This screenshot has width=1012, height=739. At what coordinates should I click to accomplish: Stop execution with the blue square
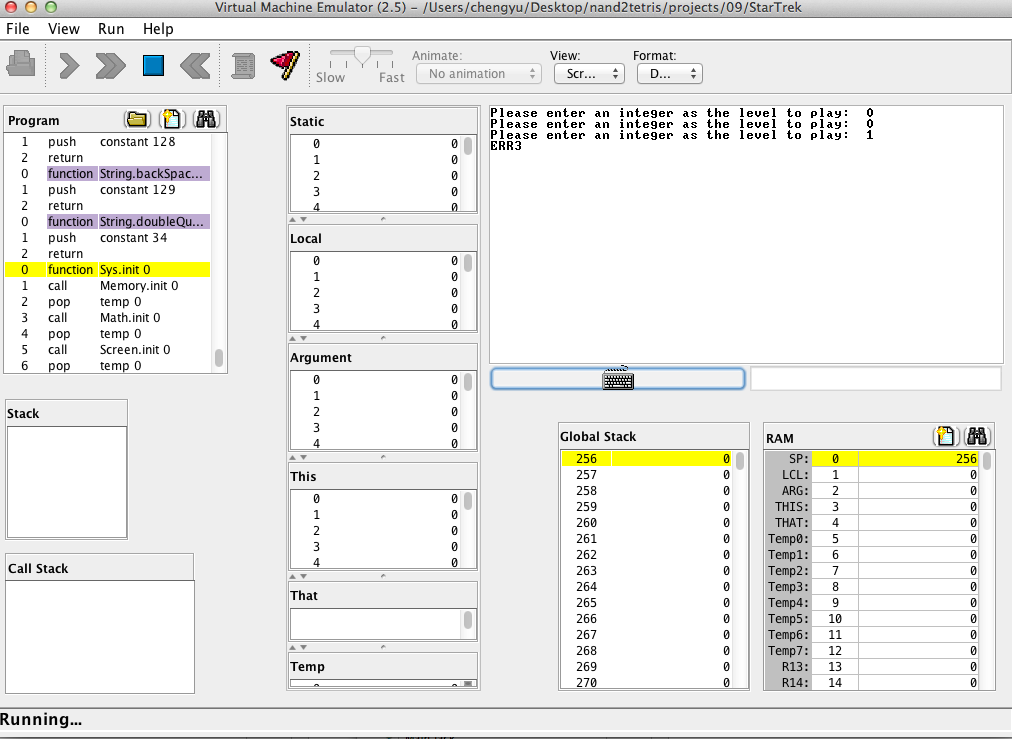[152, 66]
